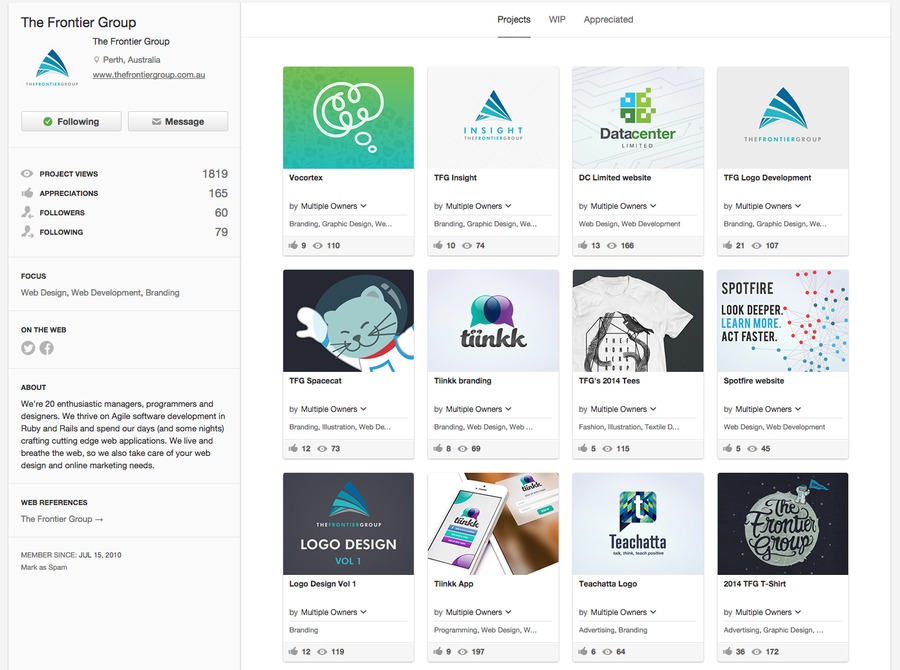
Task: Click the 1819 project views count
Action: point(215,174)
